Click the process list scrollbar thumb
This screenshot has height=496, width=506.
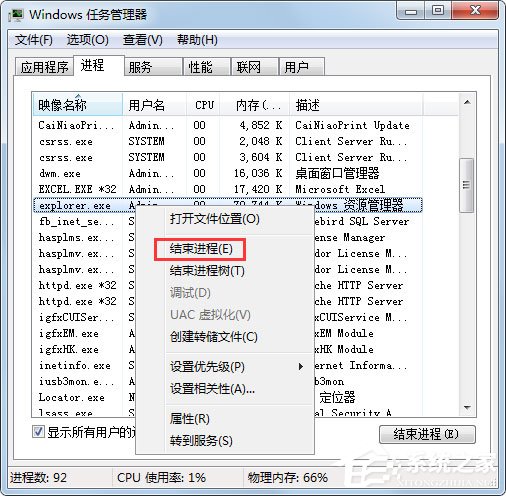pos(467,185)
